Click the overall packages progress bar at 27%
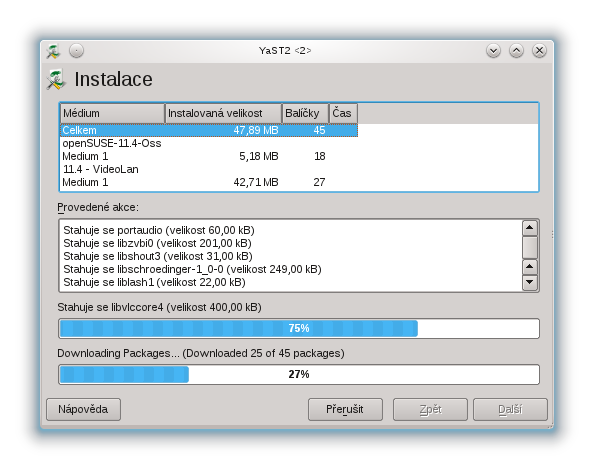The height and width of the screenshot is (469, 594). [299, 374]
